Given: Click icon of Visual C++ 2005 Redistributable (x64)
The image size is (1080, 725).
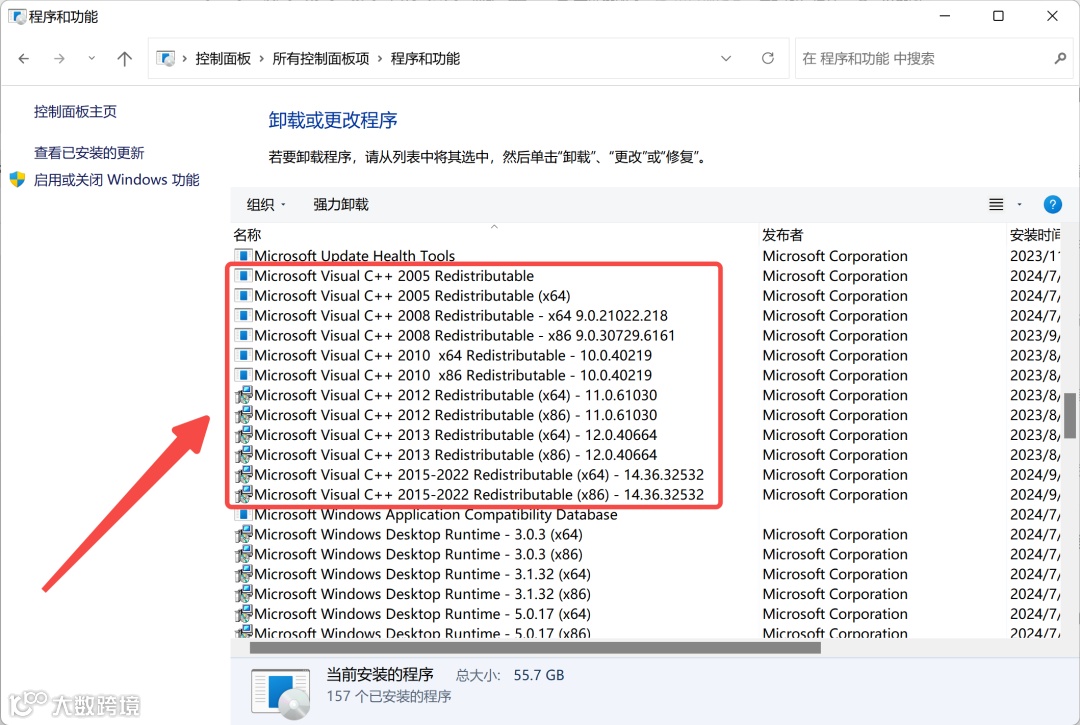Looking at the screenshot, I should tap(243, 296).
